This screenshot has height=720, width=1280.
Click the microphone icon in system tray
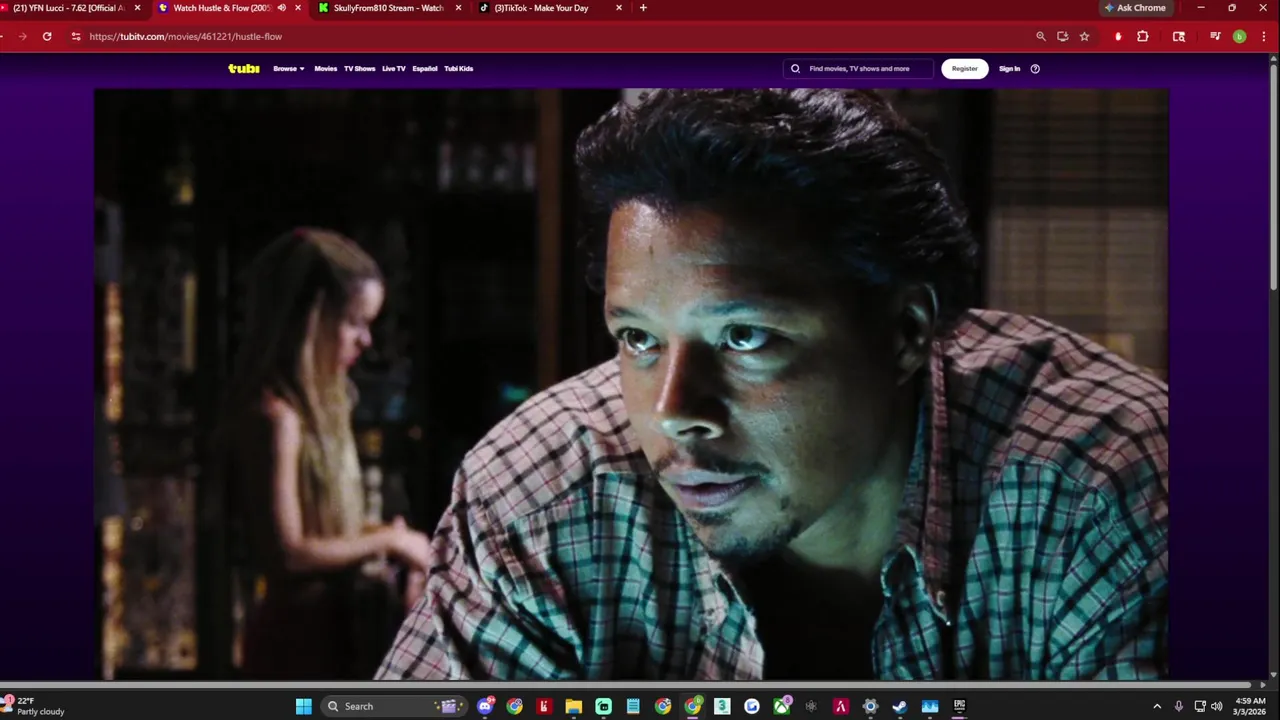[1180, 706]
